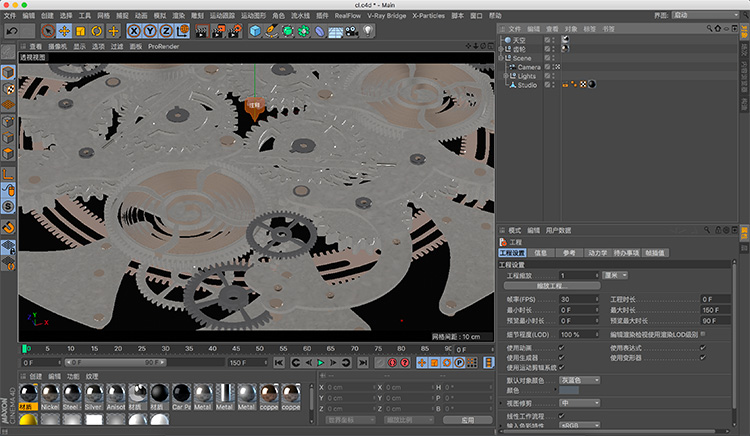The width and height of the screenshot is (750, 436).
Task: Click the green Play Forward button
Action: 321,363
